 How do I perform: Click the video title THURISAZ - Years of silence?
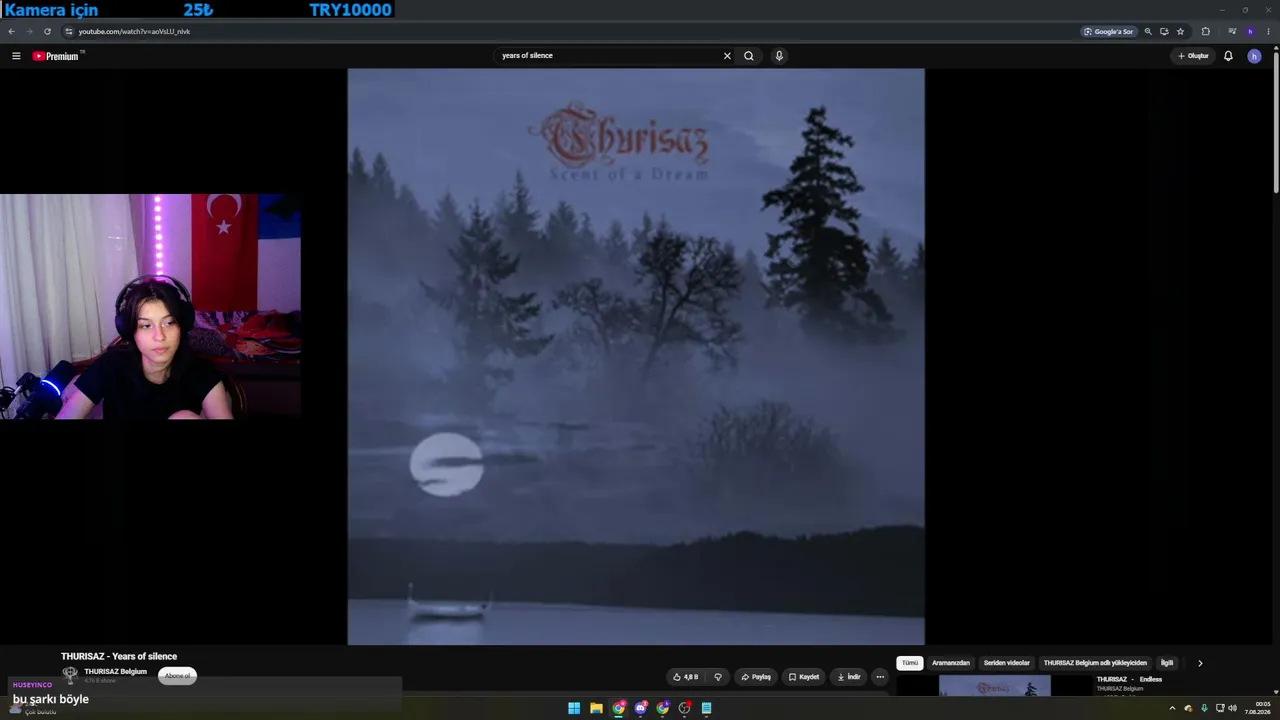click(x=119, y=656)
